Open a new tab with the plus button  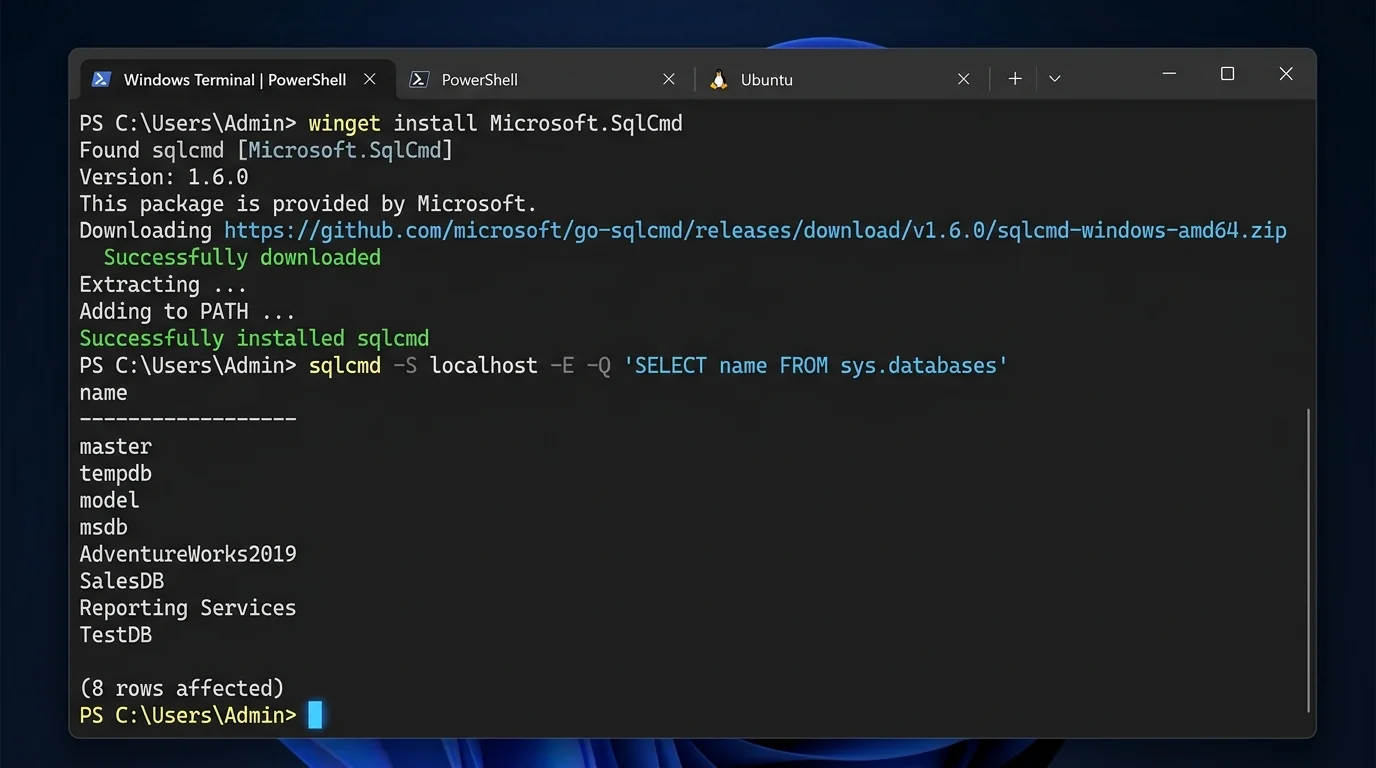pyautogui.click(x=1015, y=78)
